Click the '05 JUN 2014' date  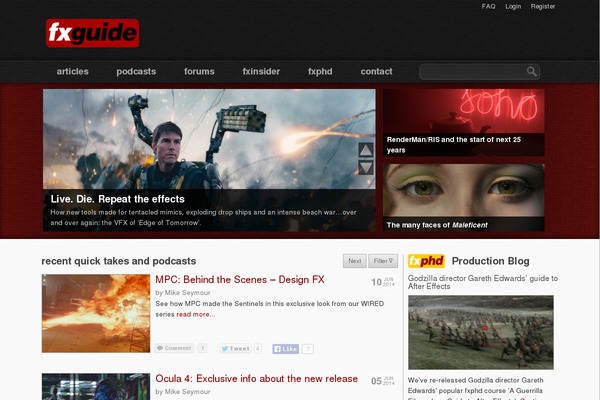point(383,381)
